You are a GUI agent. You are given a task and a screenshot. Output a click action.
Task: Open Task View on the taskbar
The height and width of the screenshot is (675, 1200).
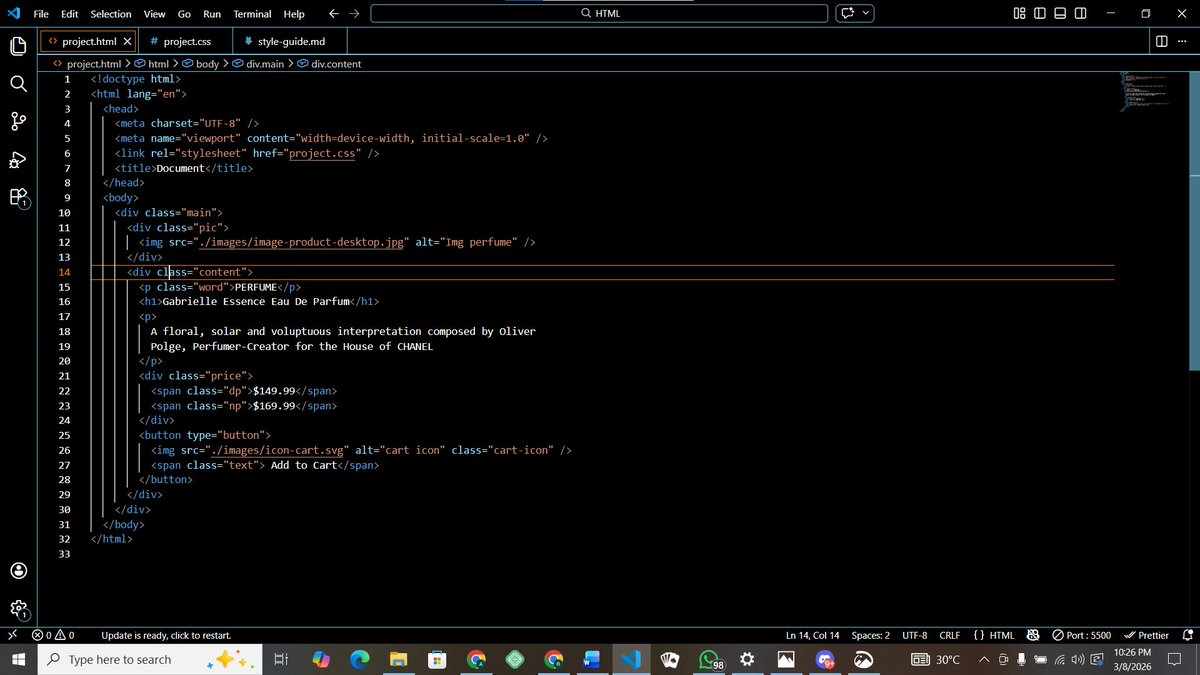(281, 659)
